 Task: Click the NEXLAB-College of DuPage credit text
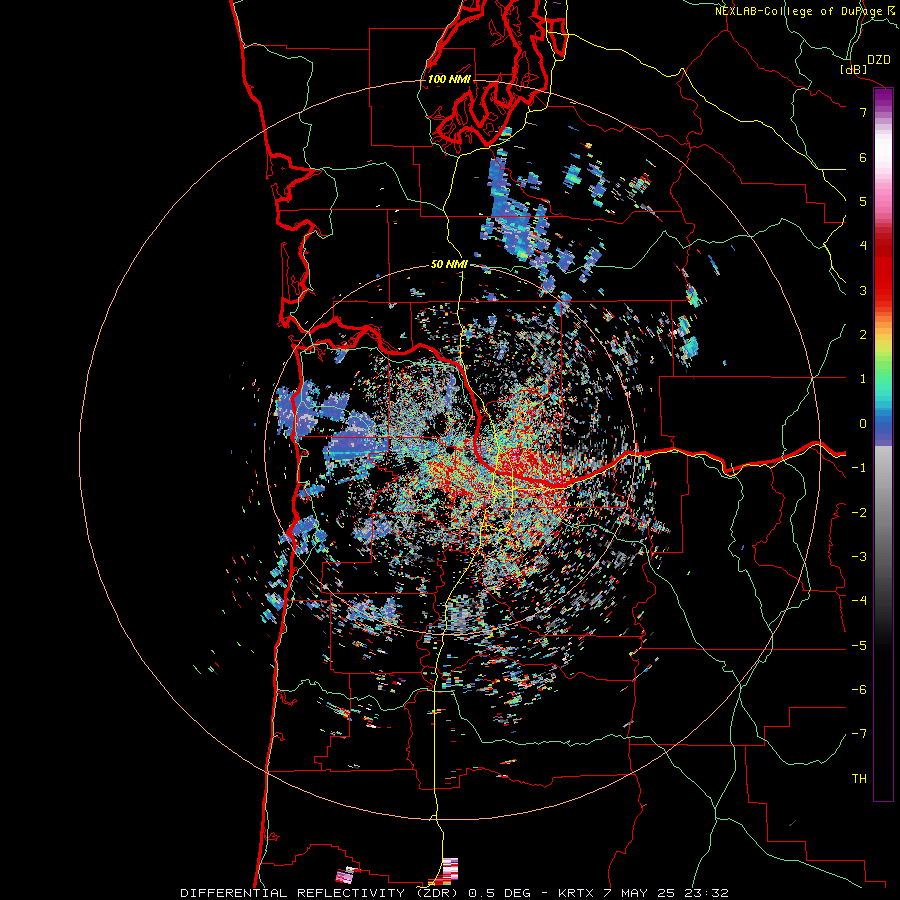pyautogui.click(x=800, y=11)
